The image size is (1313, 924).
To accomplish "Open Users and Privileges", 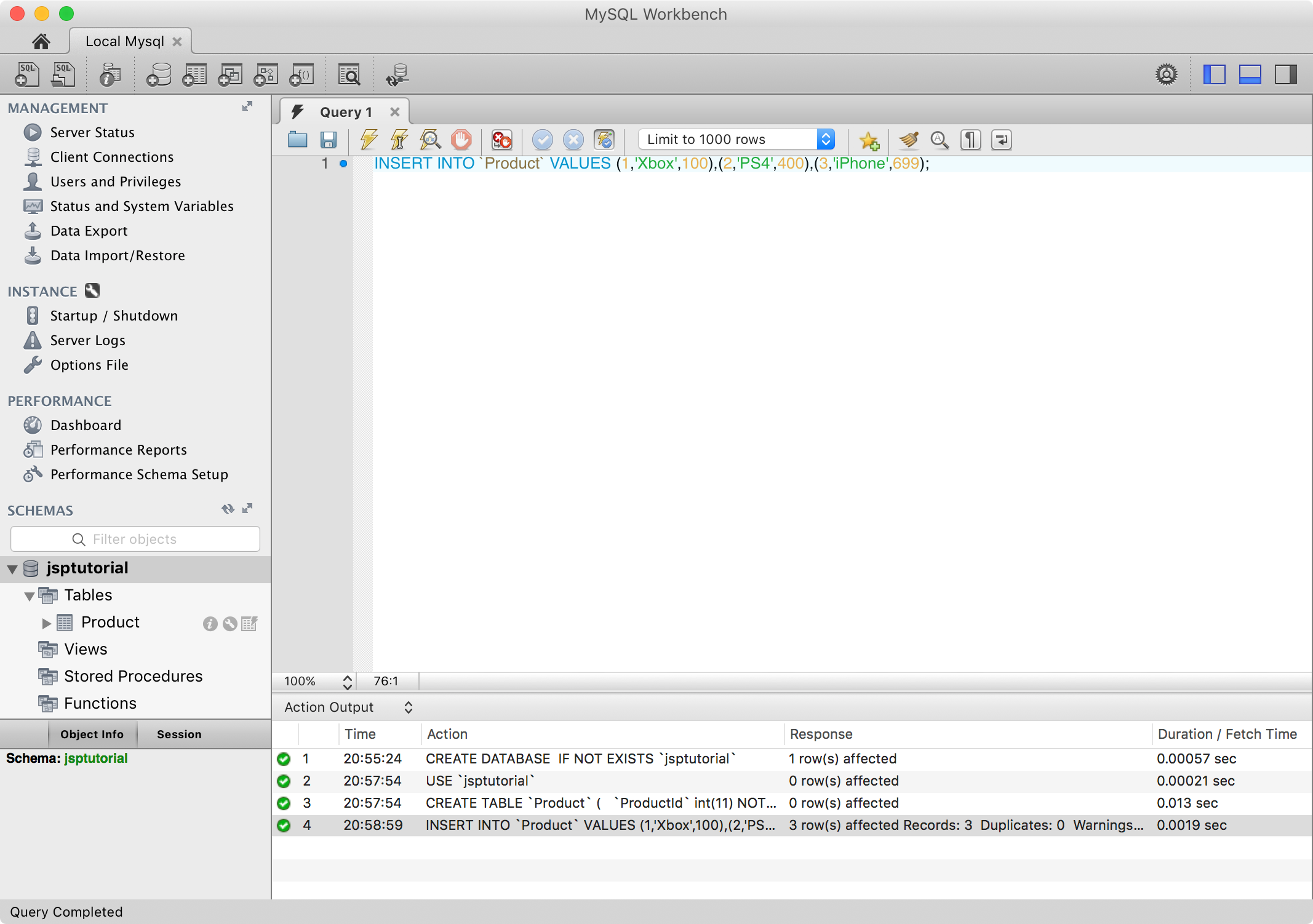I will pyautogui.click(x=115, y=181).
